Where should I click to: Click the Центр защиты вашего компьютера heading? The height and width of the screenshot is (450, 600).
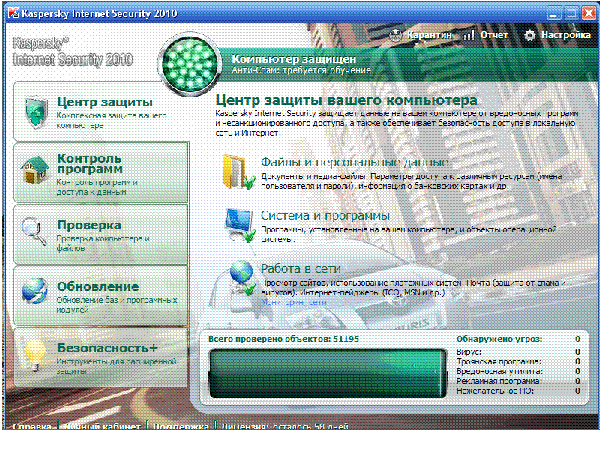(347, 100)
